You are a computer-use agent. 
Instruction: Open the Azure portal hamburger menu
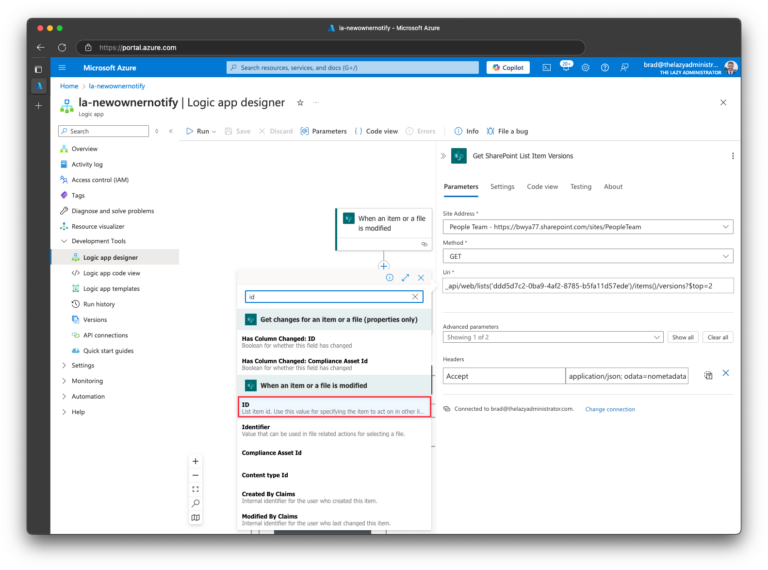pyautogui.click(x=62, y=68)
